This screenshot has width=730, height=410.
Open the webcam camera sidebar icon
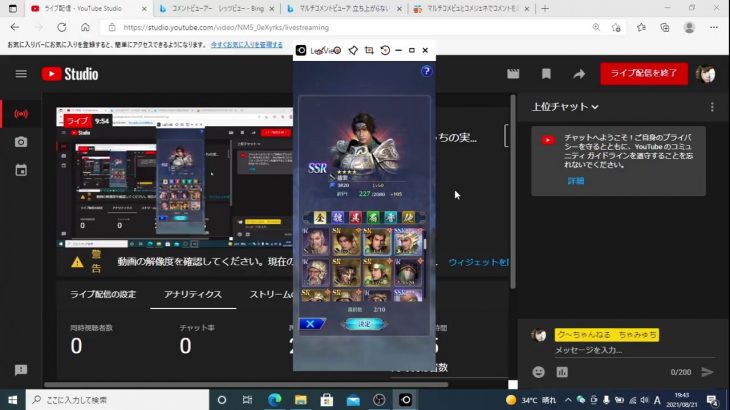click(x=21, y=142)
